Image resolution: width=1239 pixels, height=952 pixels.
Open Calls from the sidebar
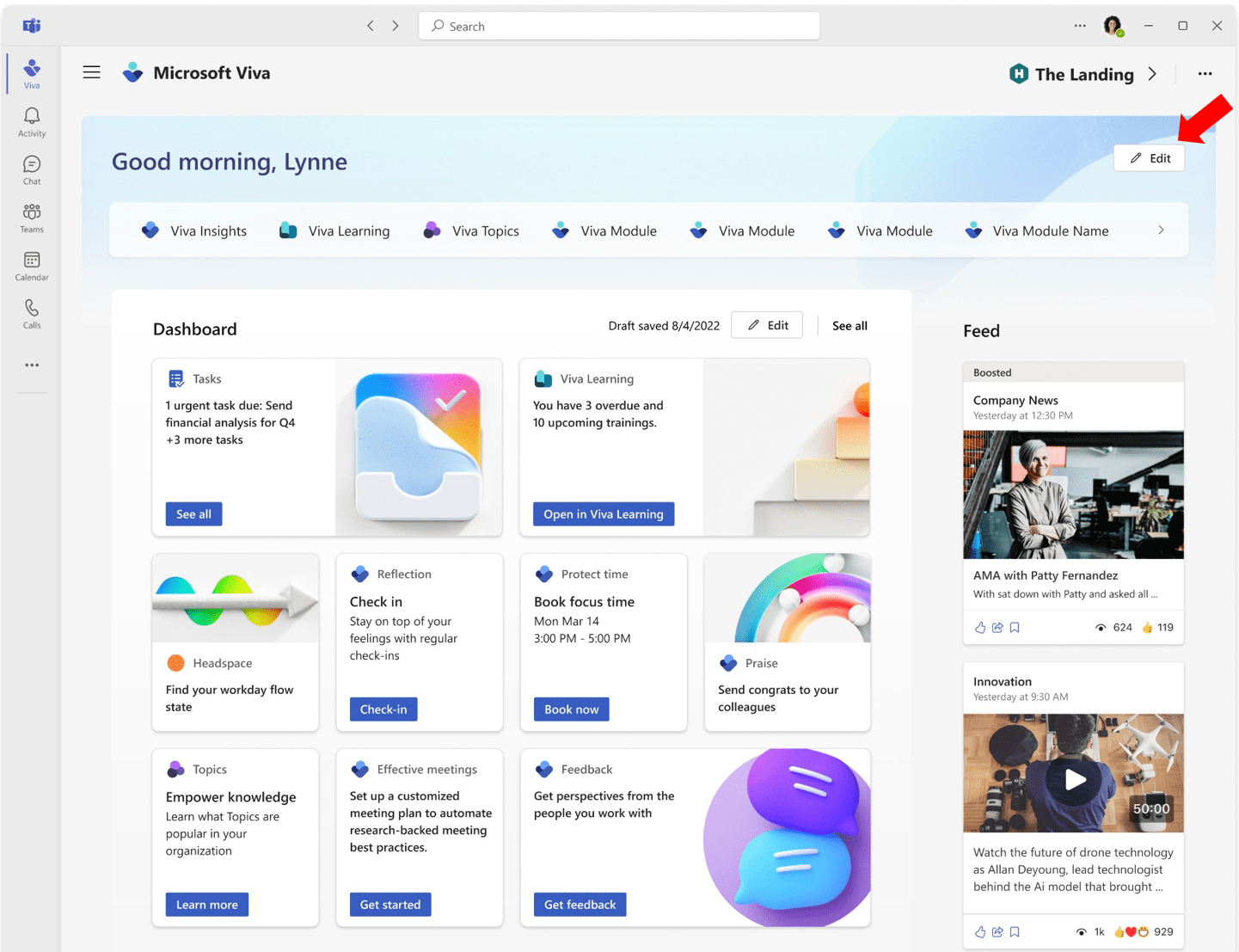click(32, 314)
